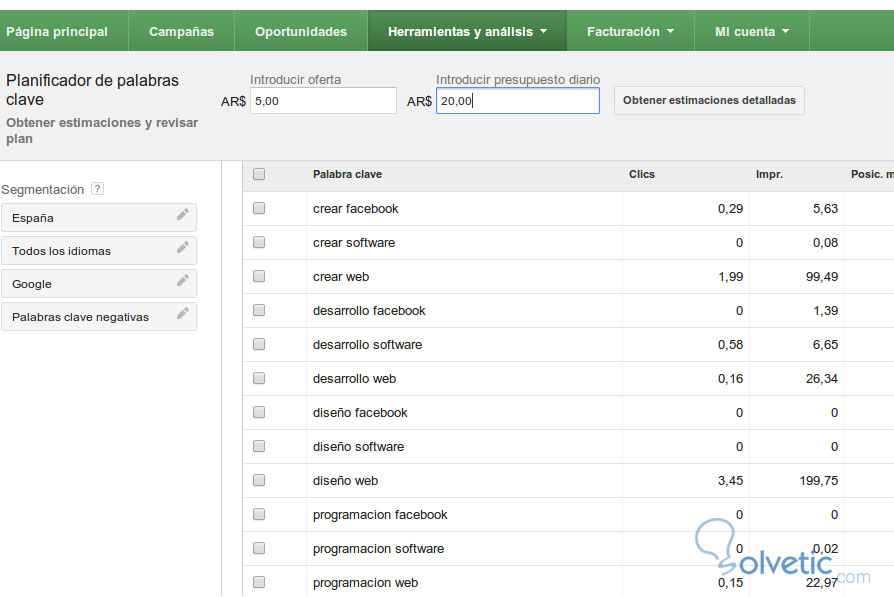Click impressions value 26,34

822,379
